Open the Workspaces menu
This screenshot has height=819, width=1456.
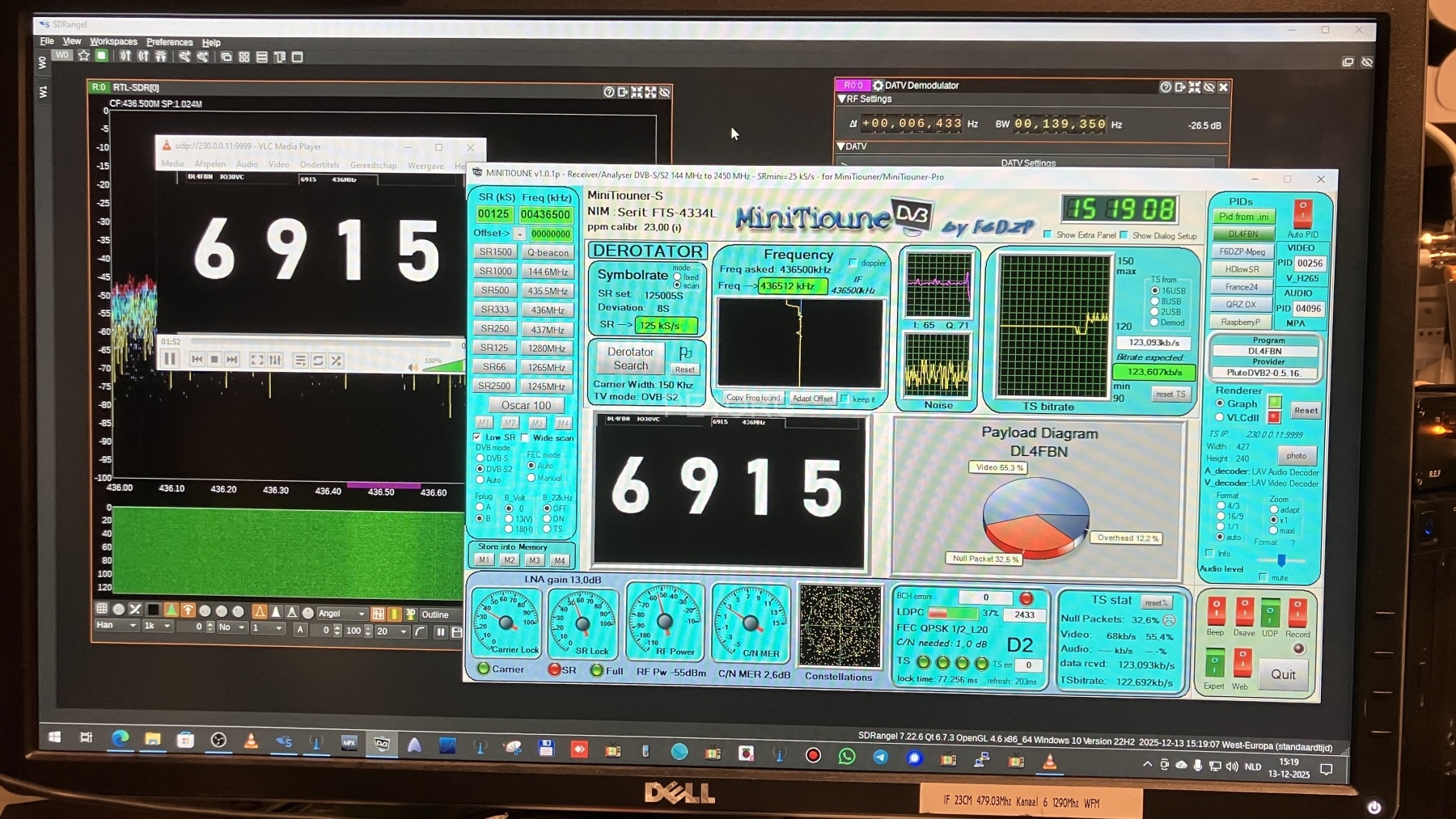pyautogui.click(x=113, y=42)
